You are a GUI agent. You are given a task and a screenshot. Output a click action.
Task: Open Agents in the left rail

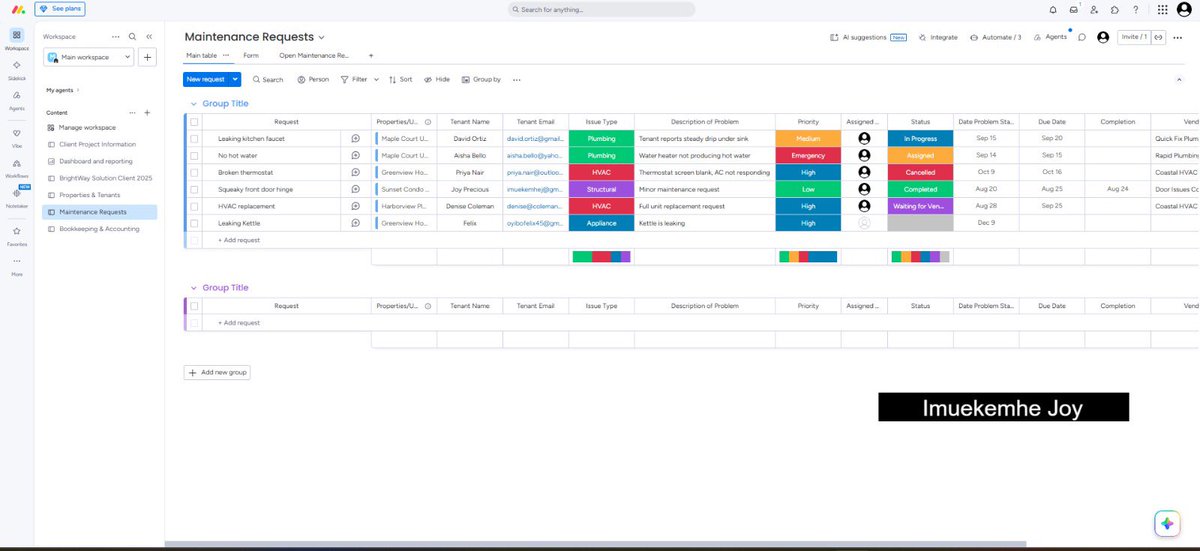(x=16, y=99)
